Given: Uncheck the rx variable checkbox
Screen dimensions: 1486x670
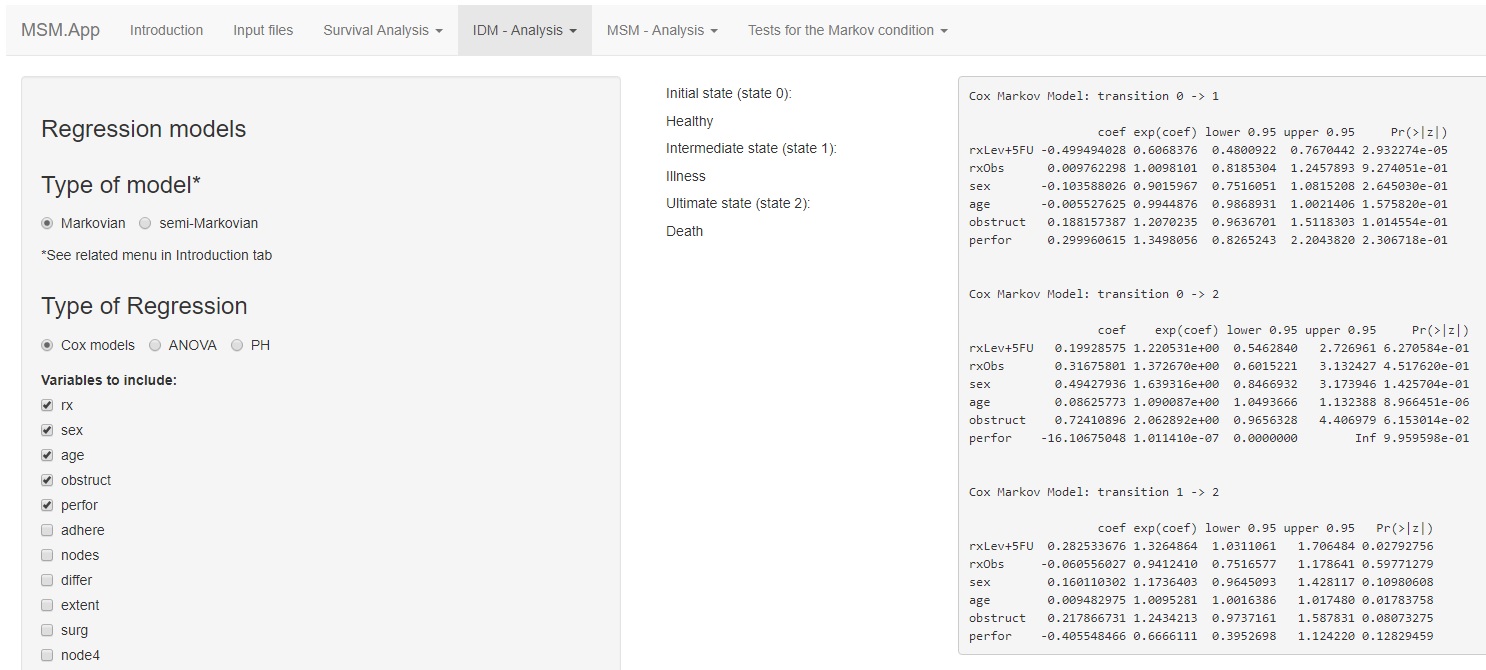Looking at the screenshot, I should (x=47, y=405).
